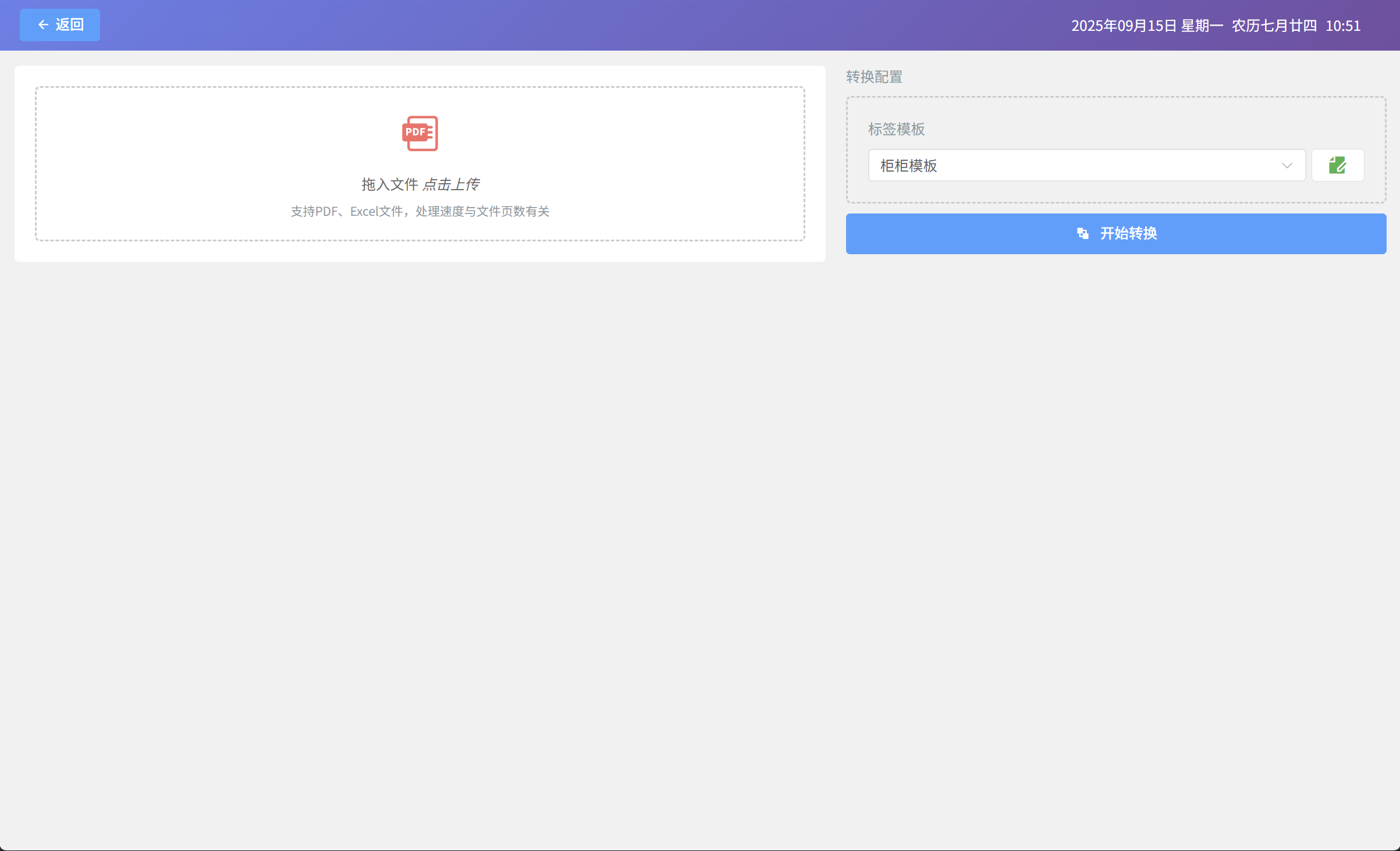Expand the template list via chevron arrow
Screen dimensions: 1400x851
click(1287, 165)
